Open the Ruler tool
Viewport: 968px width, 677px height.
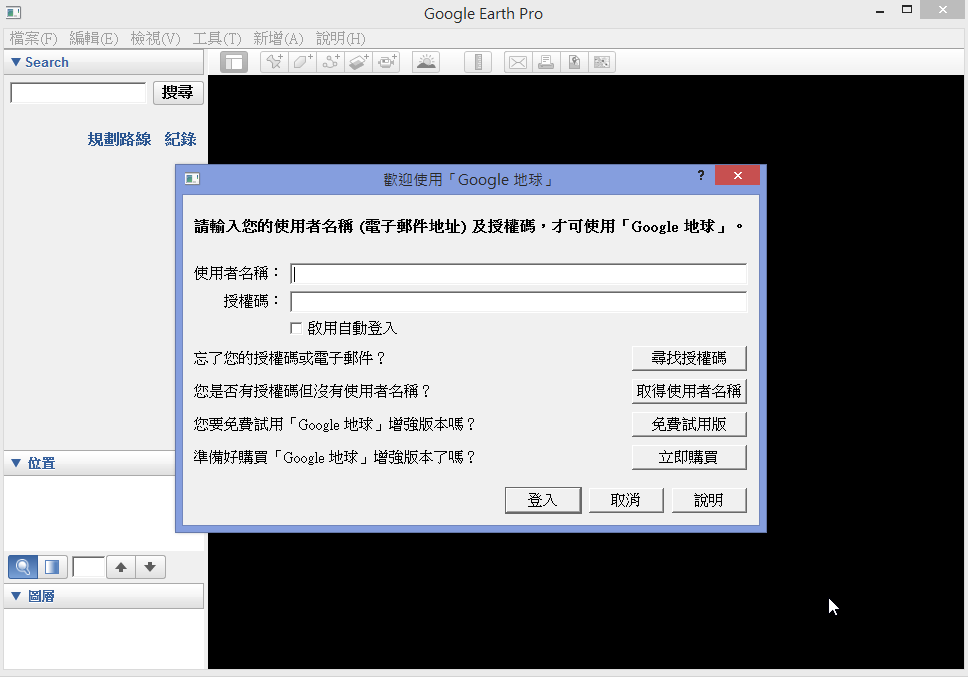478,62
